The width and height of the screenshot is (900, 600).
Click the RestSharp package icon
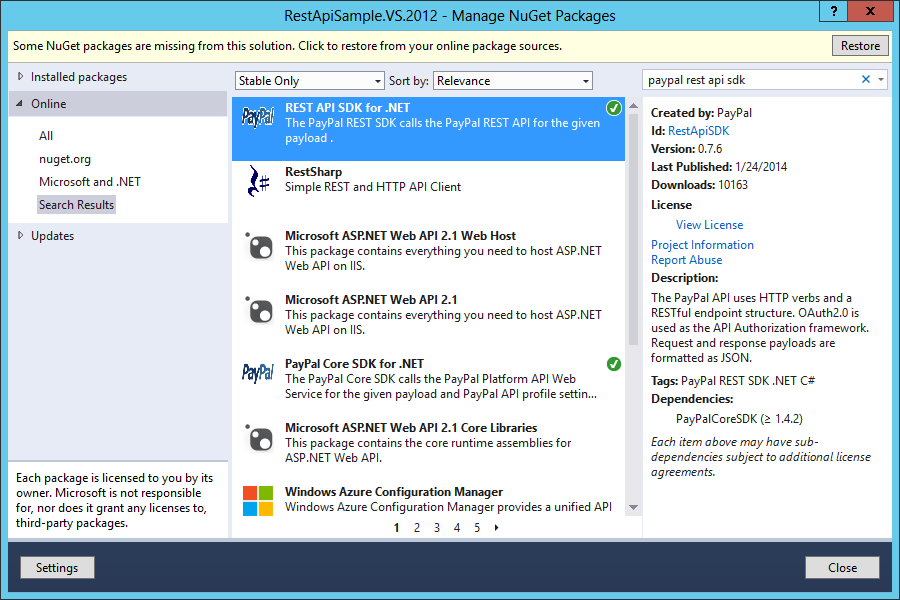pyautogui.click(x=258, y=181)
